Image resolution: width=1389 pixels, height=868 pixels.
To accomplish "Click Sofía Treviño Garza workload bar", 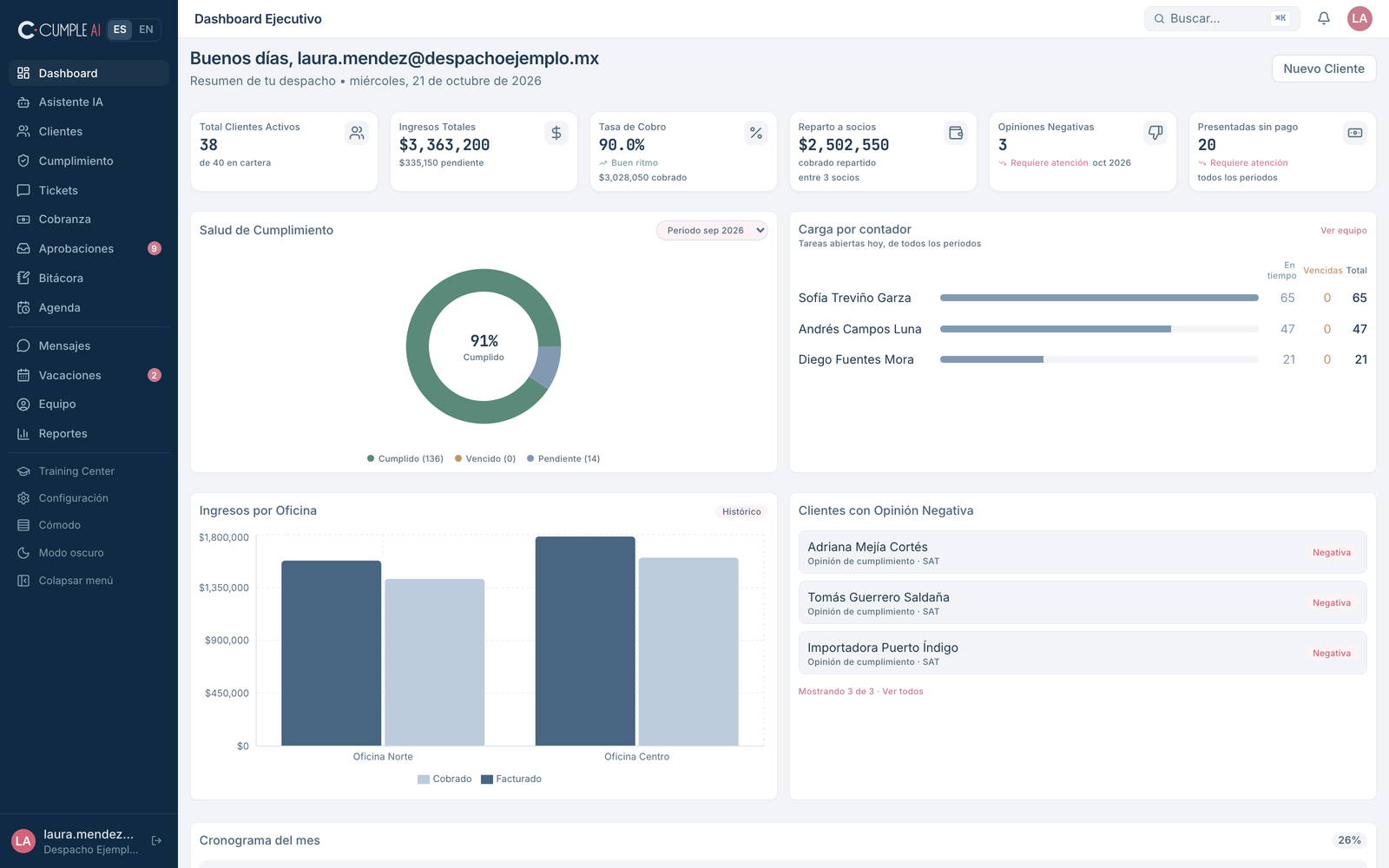I will tap(1099, 298).
